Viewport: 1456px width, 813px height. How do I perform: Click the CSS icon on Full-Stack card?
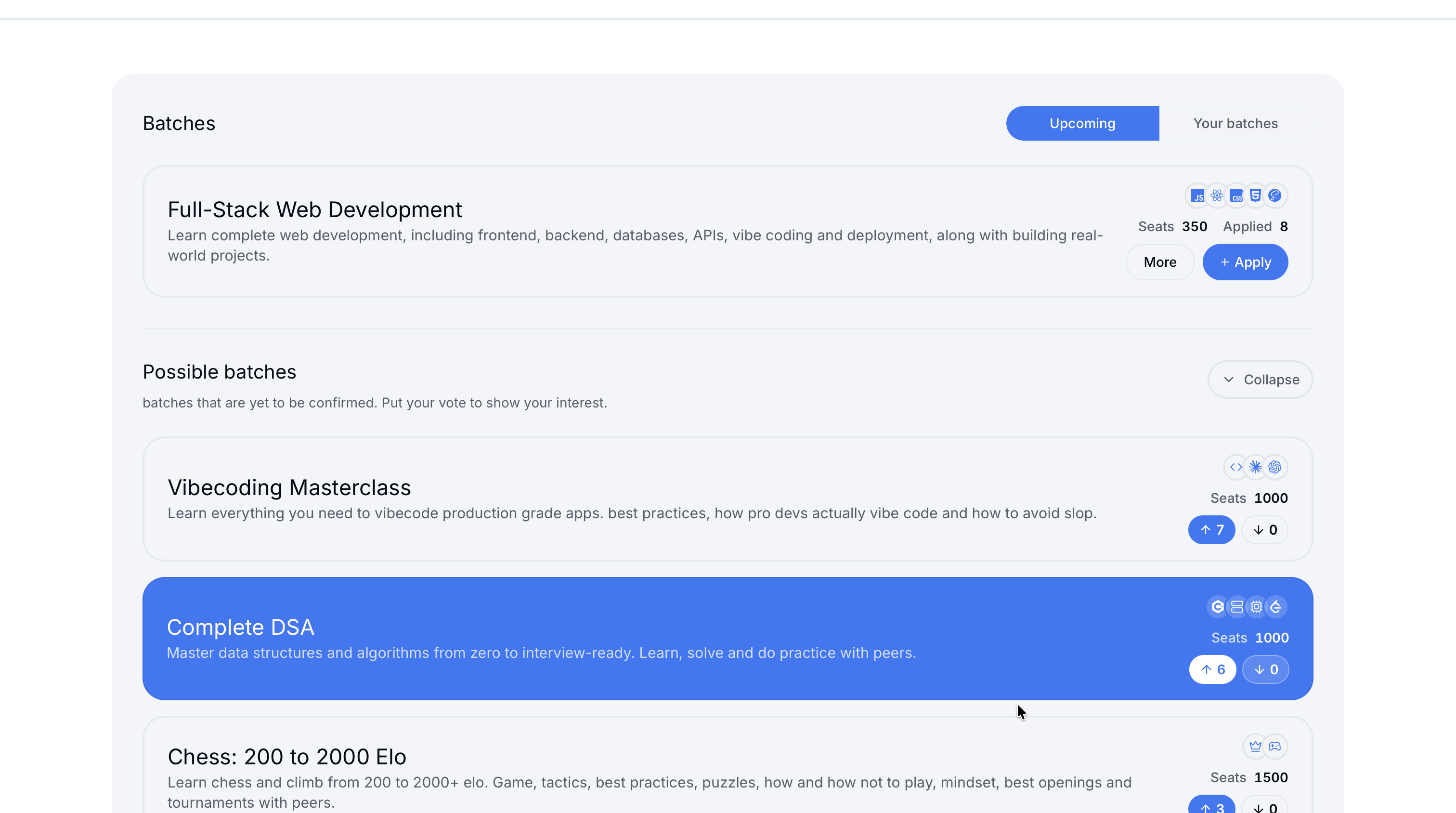coord(1236,196)
